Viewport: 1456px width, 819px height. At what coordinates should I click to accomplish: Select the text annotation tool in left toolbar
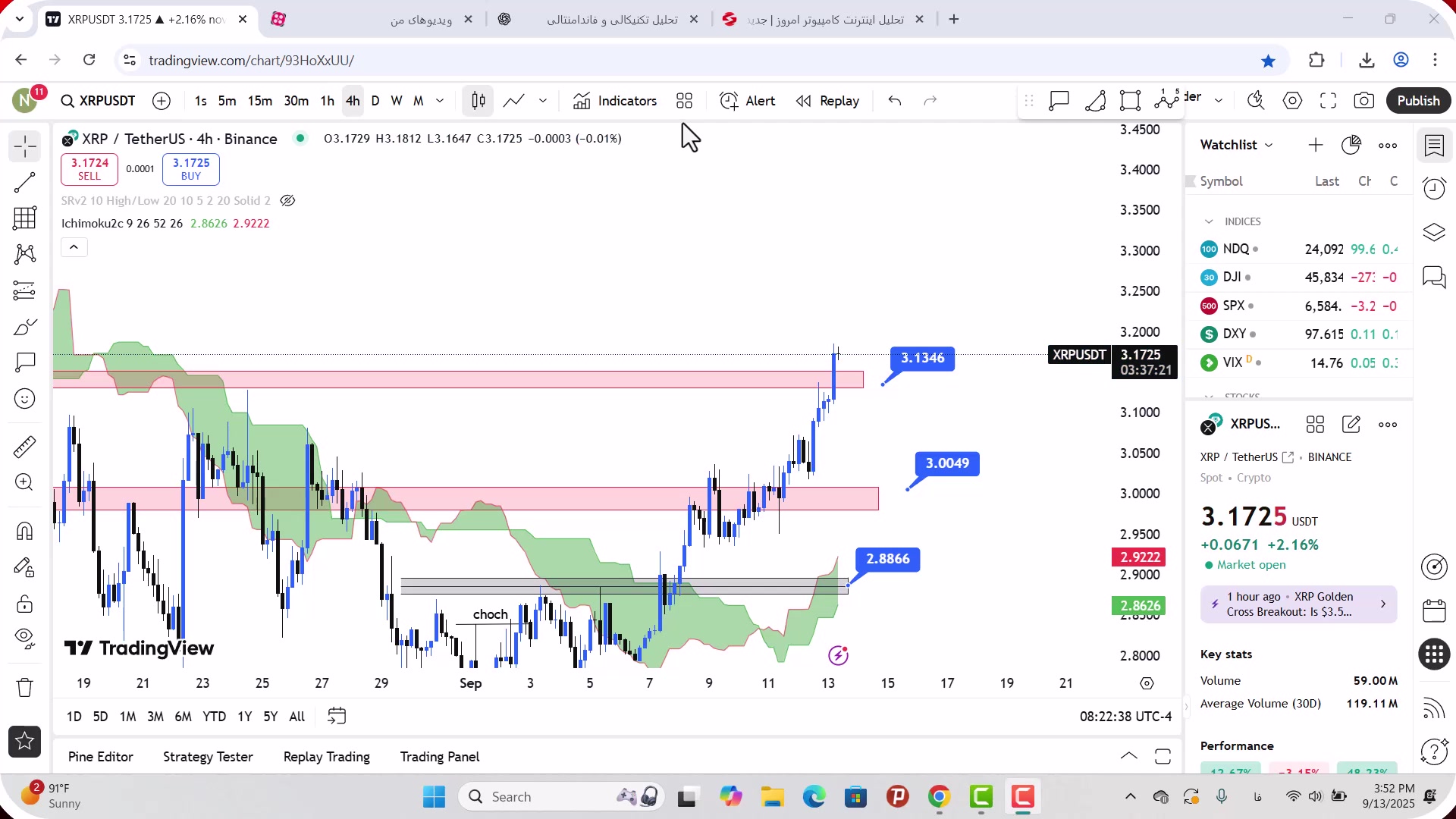pyautogui.click(x=25, y=362)
